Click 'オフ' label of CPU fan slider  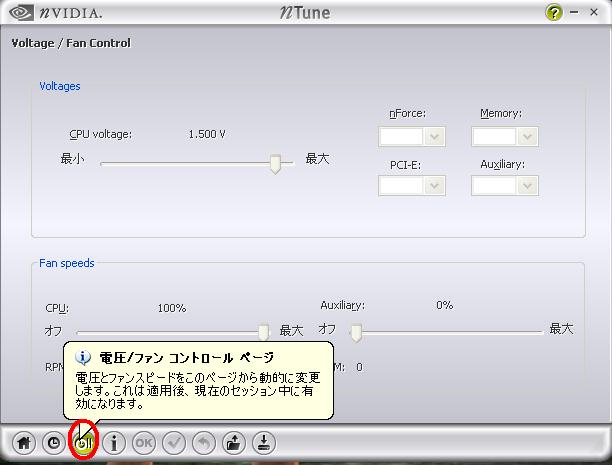pyautogui.click(x=53, y=331)
